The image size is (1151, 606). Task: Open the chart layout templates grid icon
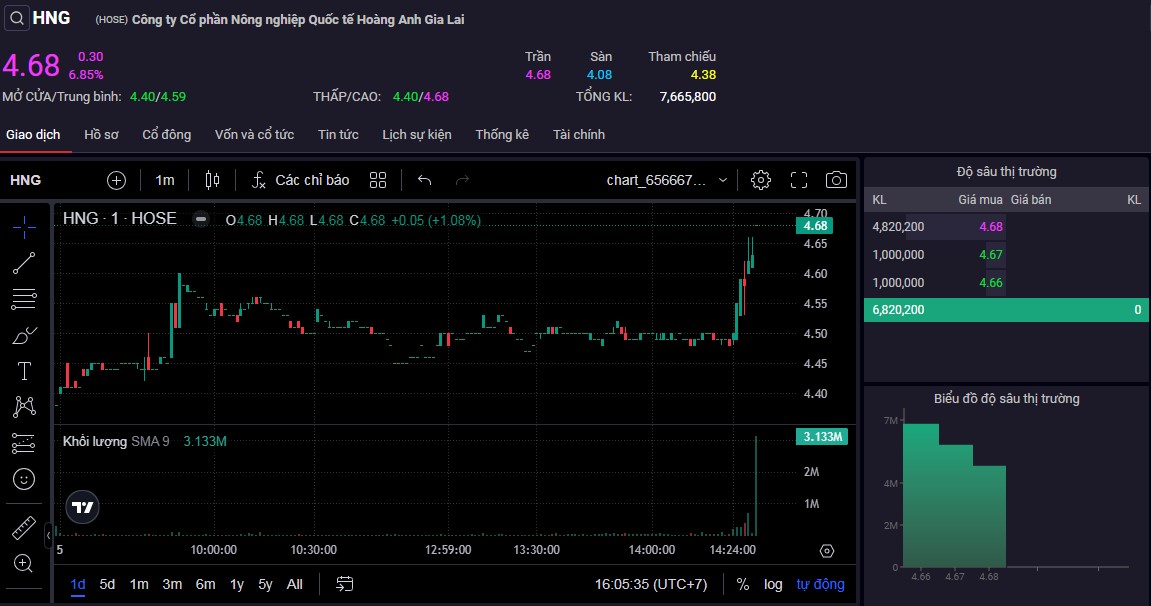click(378, 180)
